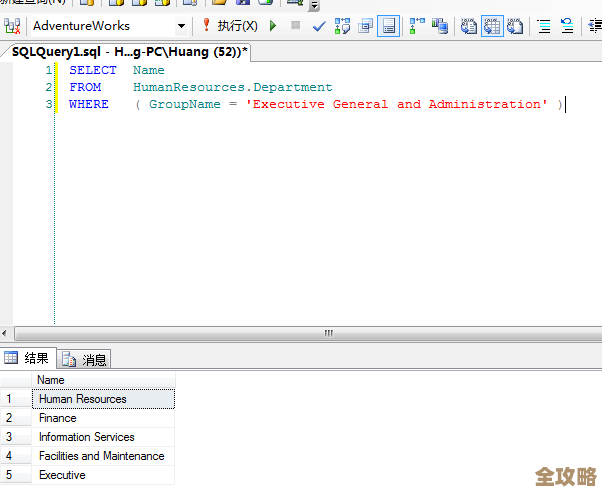Select the Facilities and Maintenance cell
The height and width of the screenshot is (495, 602).
(x=103, y=456)
